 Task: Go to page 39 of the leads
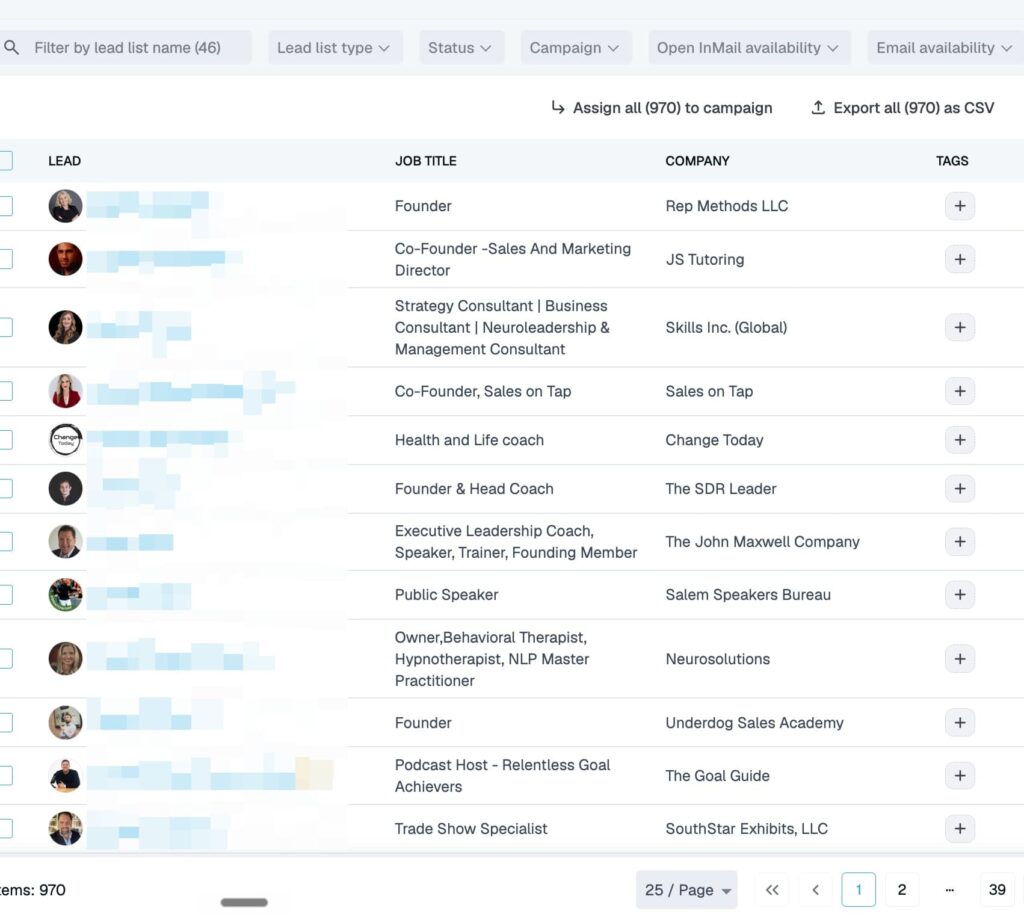tap(997, 890)
